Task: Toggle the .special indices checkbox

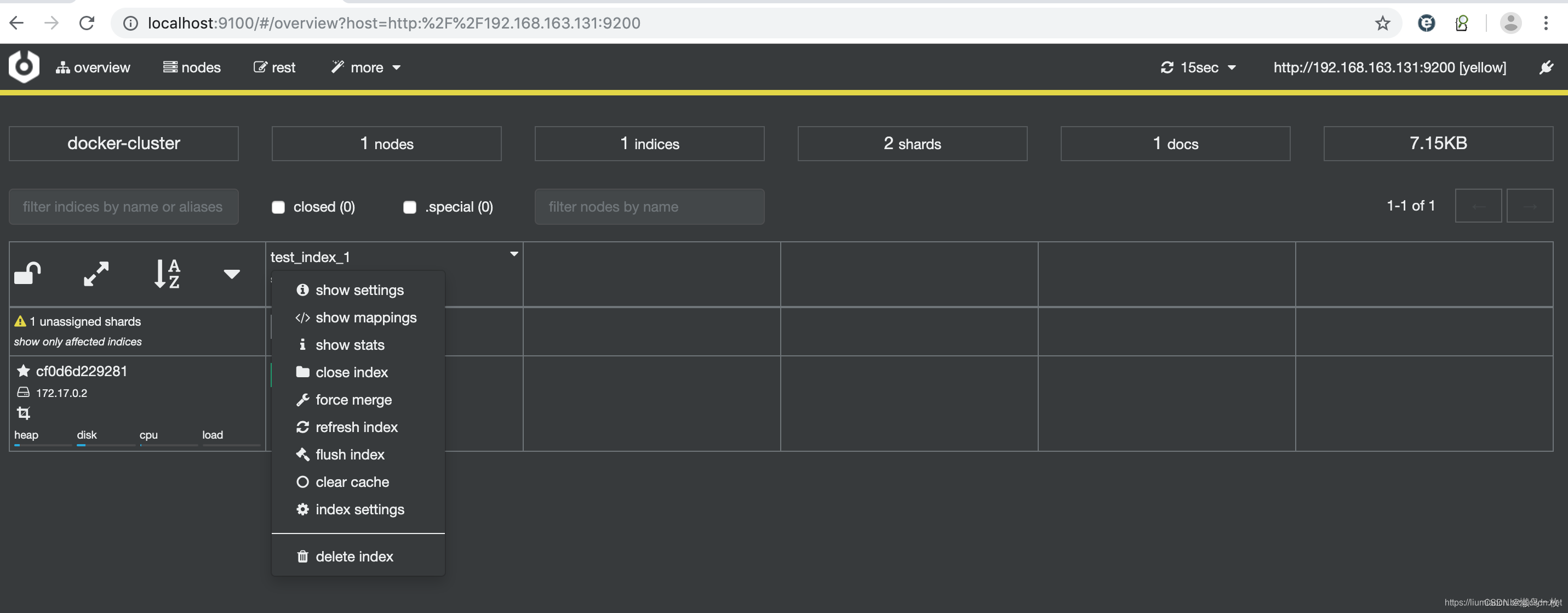Action: 409,206
